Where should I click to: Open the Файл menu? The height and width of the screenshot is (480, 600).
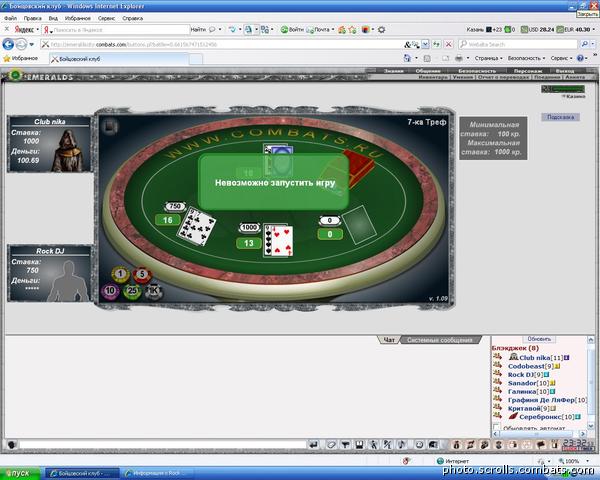point(10,18)
